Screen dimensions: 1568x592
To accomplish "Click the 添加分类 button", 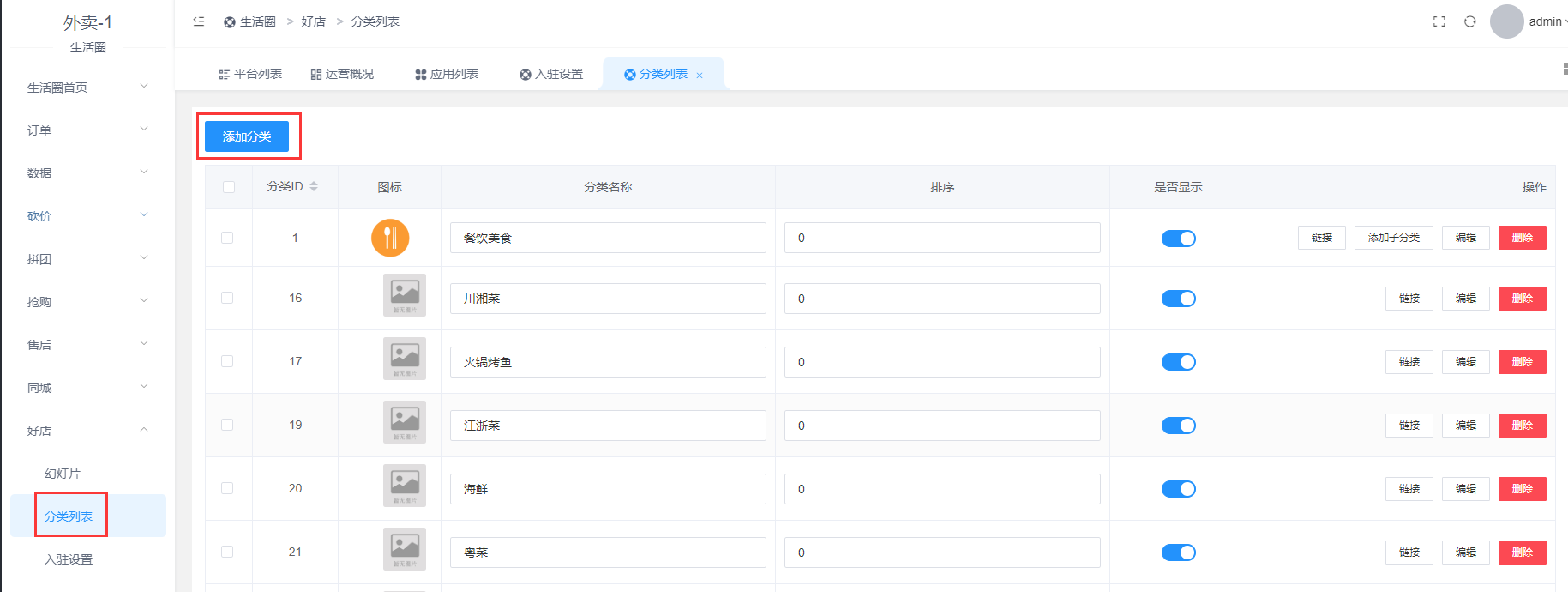I will pyautogui.click(x=247, y=136).
